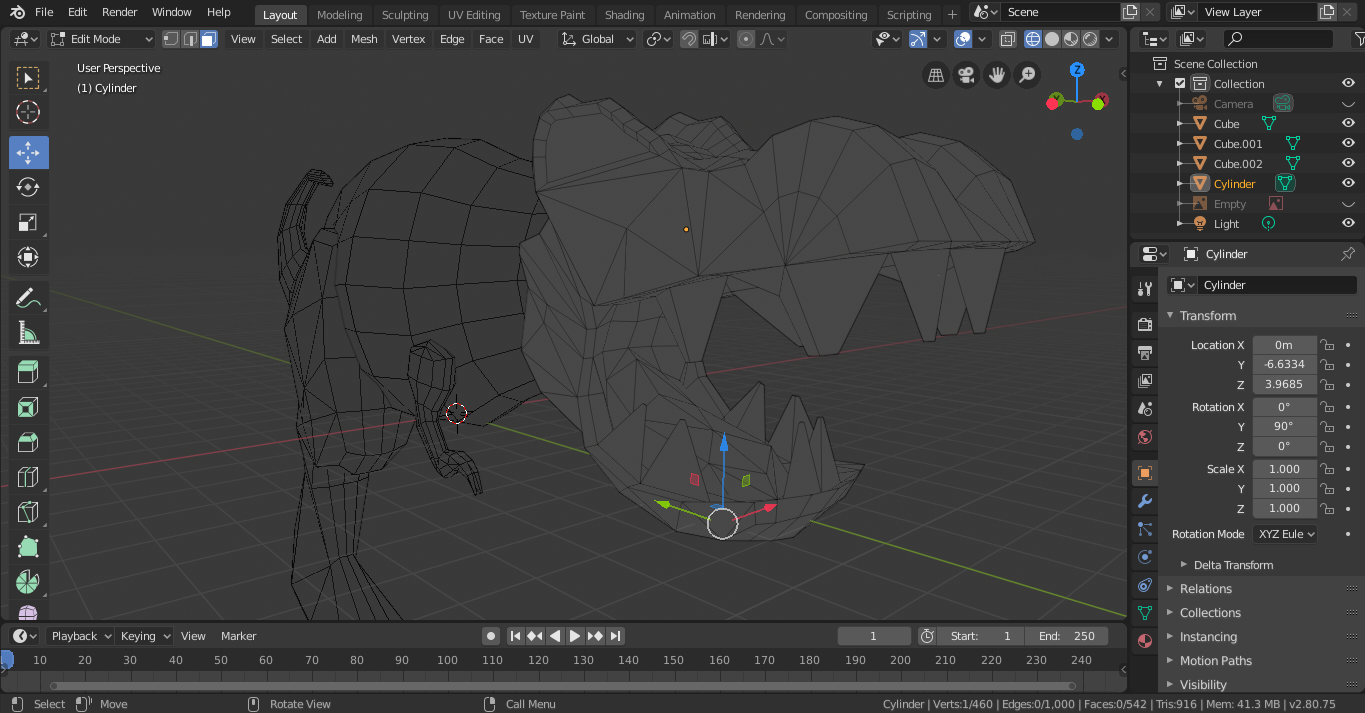Screen dimensions: 1365x713
Task: Toggle camera view in viewport
Action: point(966,75)
